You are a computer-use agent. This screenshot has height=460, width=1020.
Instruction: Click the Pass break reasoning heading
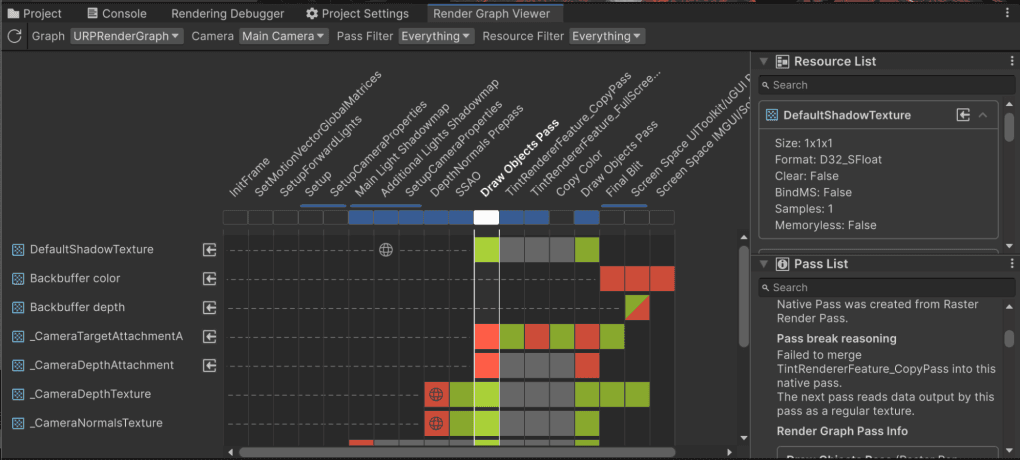tap(837, 338)
